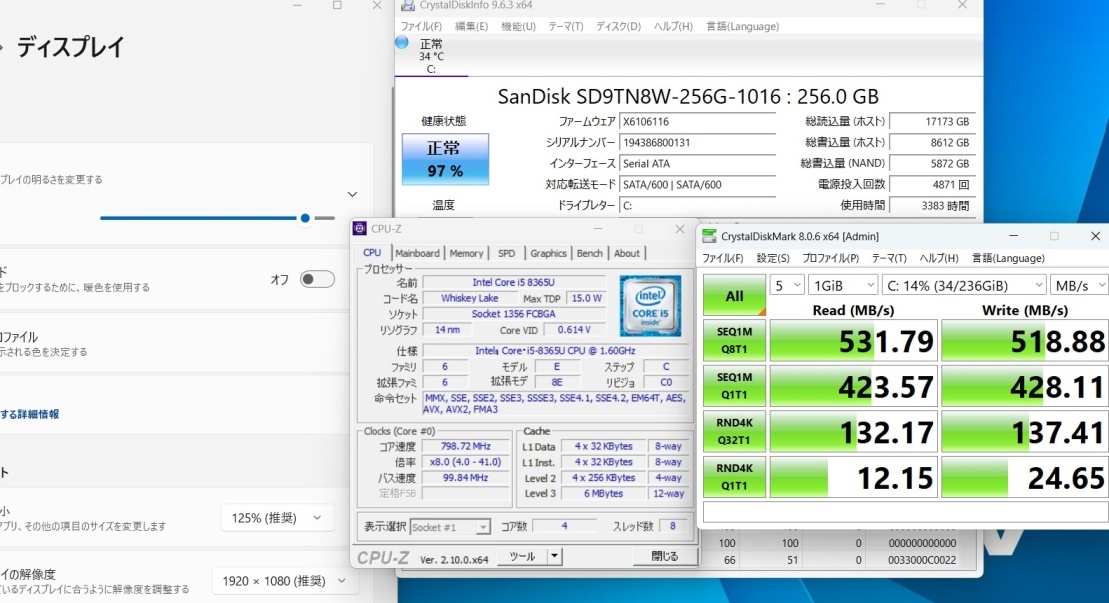Click the SEQ1M Q8T1 write value 518.88
The width and height of the screenshot is (1109, 603).
1025,341
